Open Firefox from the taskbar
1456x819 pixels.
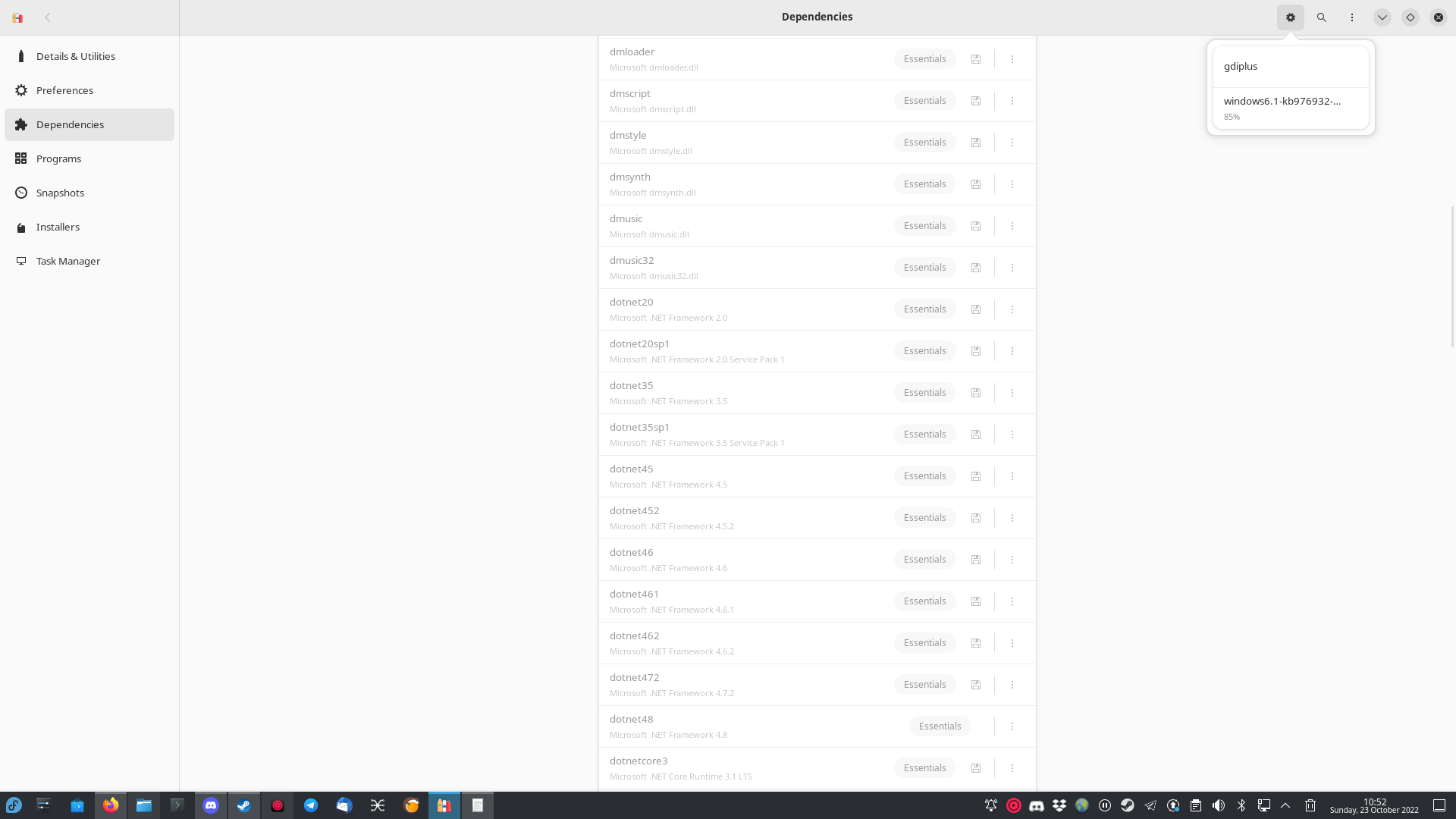coord(111,805)
